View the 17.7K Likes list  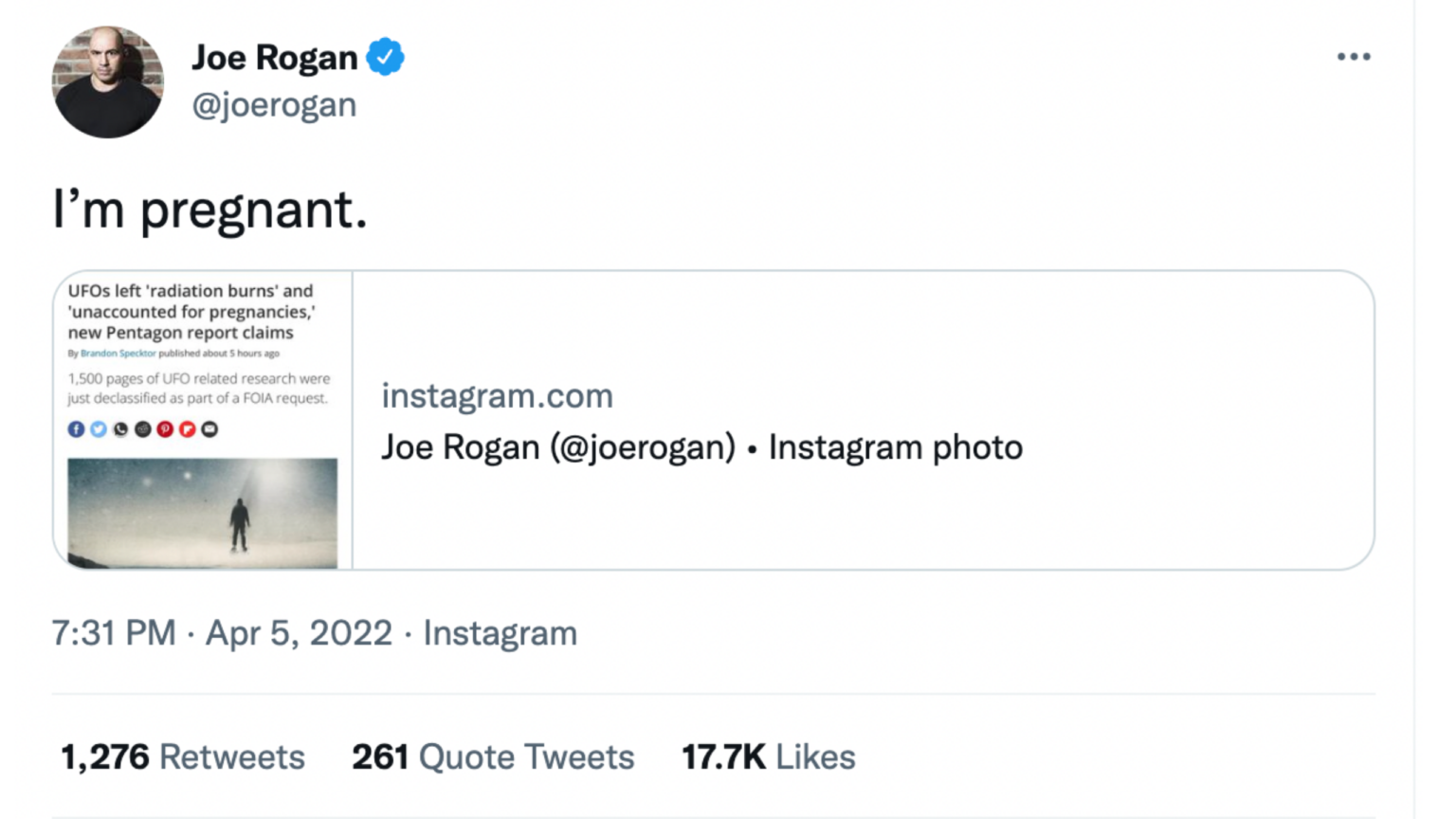pyautogui.click(x=768, y=756)
